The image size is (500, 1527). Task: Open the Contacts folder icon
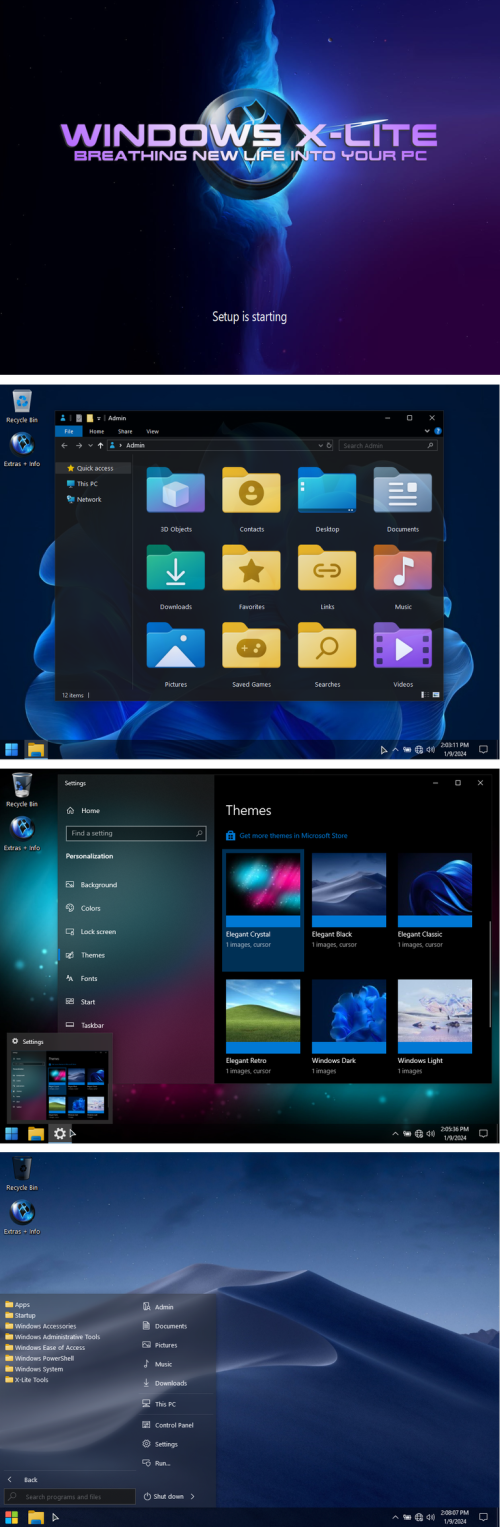(x=251, y=490)
